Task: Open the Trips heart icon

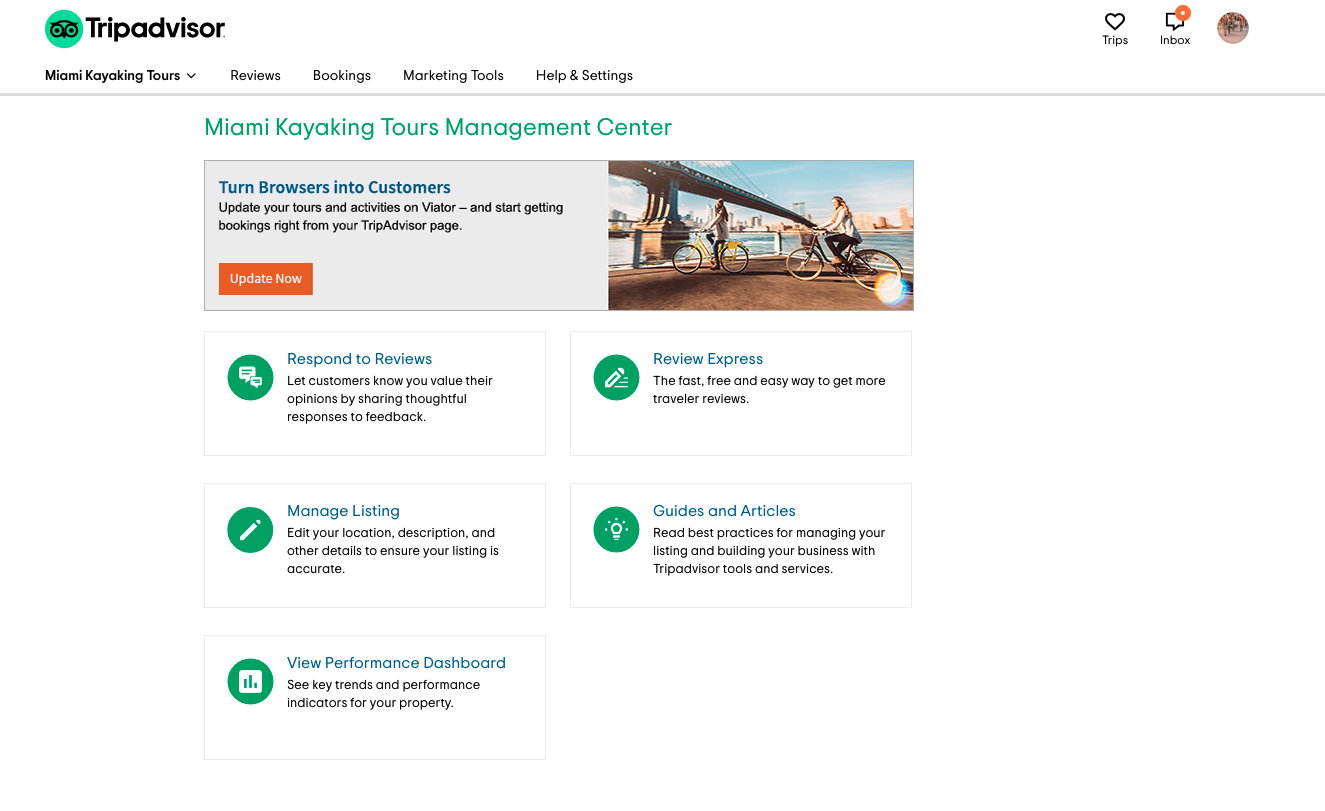Action: click(x=1115, y=21)
